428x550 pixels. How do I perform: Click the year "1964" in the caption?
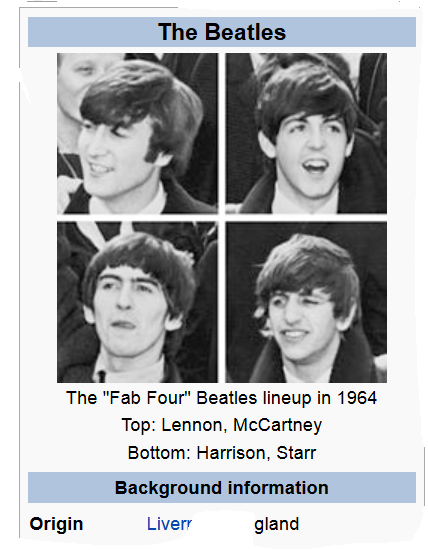pos(357,398)
